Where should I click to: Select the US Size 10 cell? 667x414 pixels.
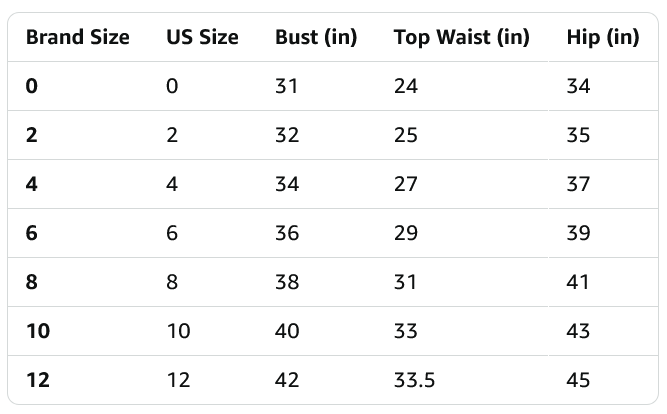pos(178,331)
